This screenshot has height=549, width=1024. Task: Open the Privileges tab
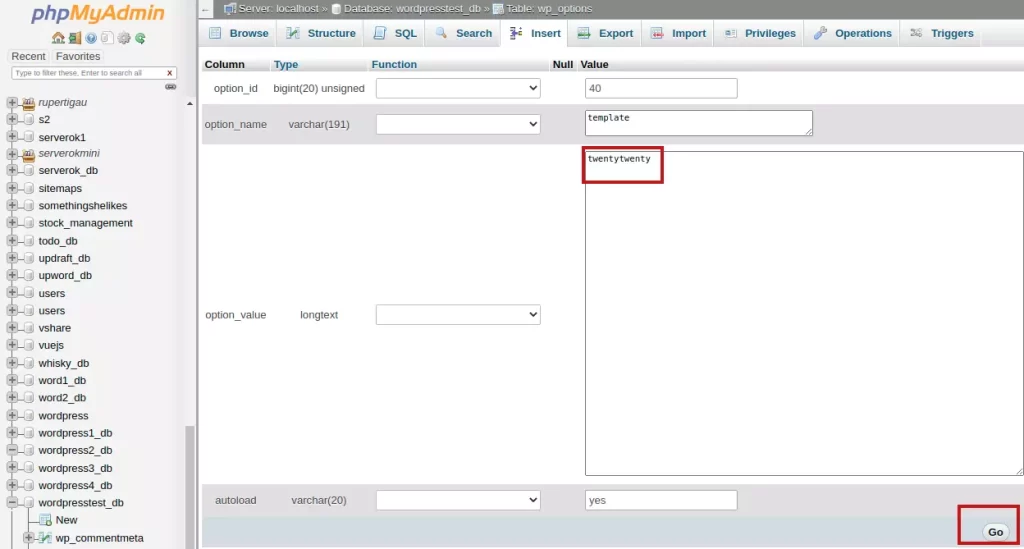pyautogui.click(x=760, y=33)
